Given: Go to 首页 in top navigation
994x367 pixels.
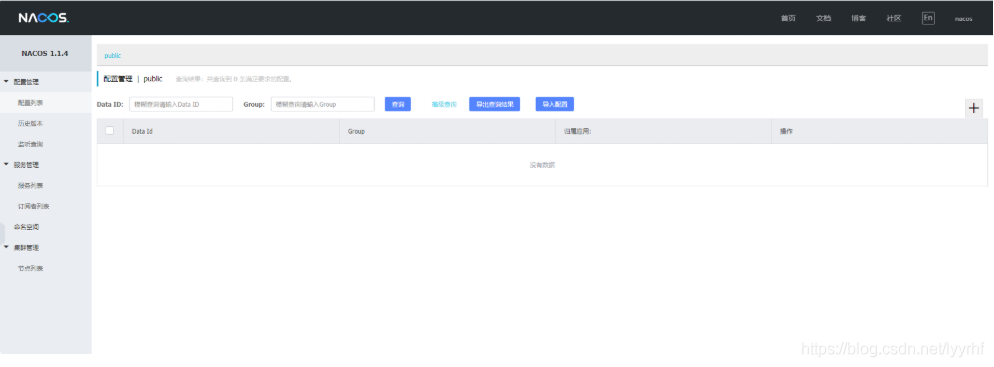Looking at the screenshot, I should point(788,18).
